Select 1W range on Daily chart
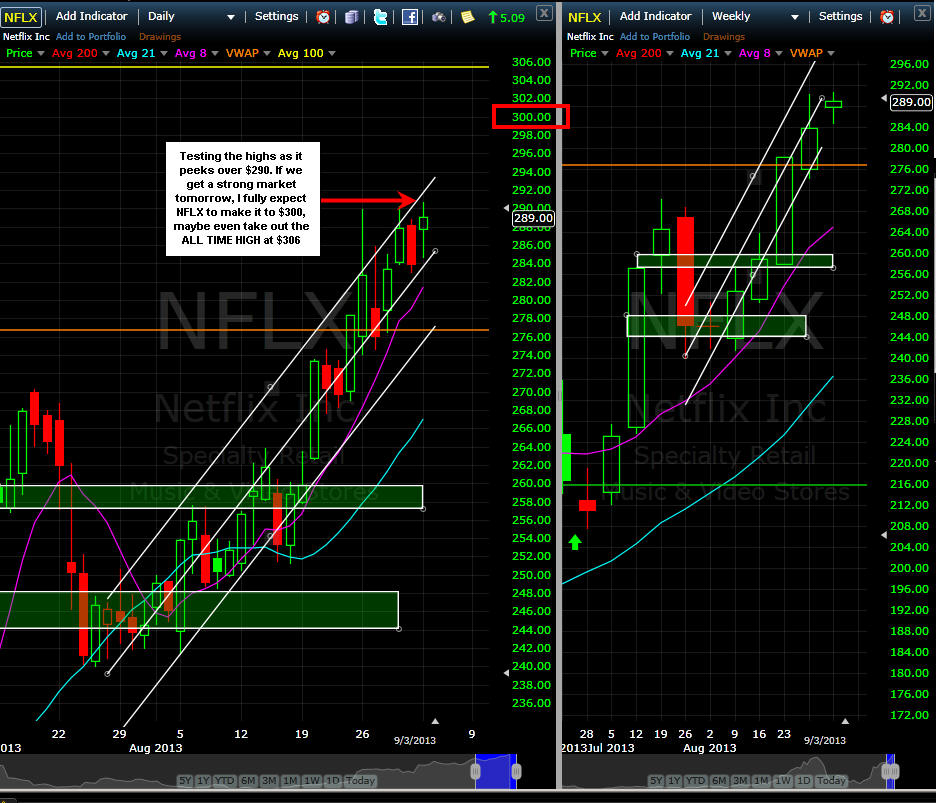 (x=312, y=780)
